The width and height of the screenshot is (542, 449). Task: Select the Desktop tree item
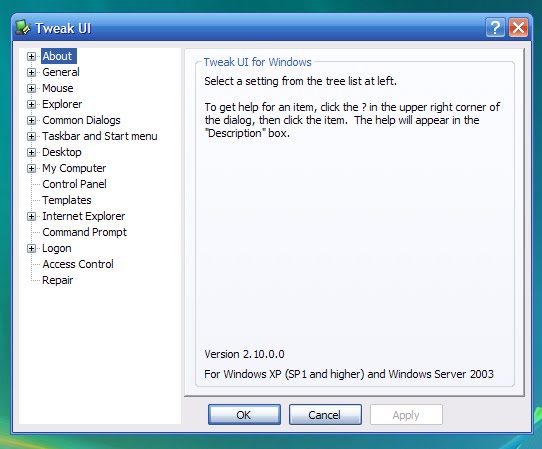point(62,152)
